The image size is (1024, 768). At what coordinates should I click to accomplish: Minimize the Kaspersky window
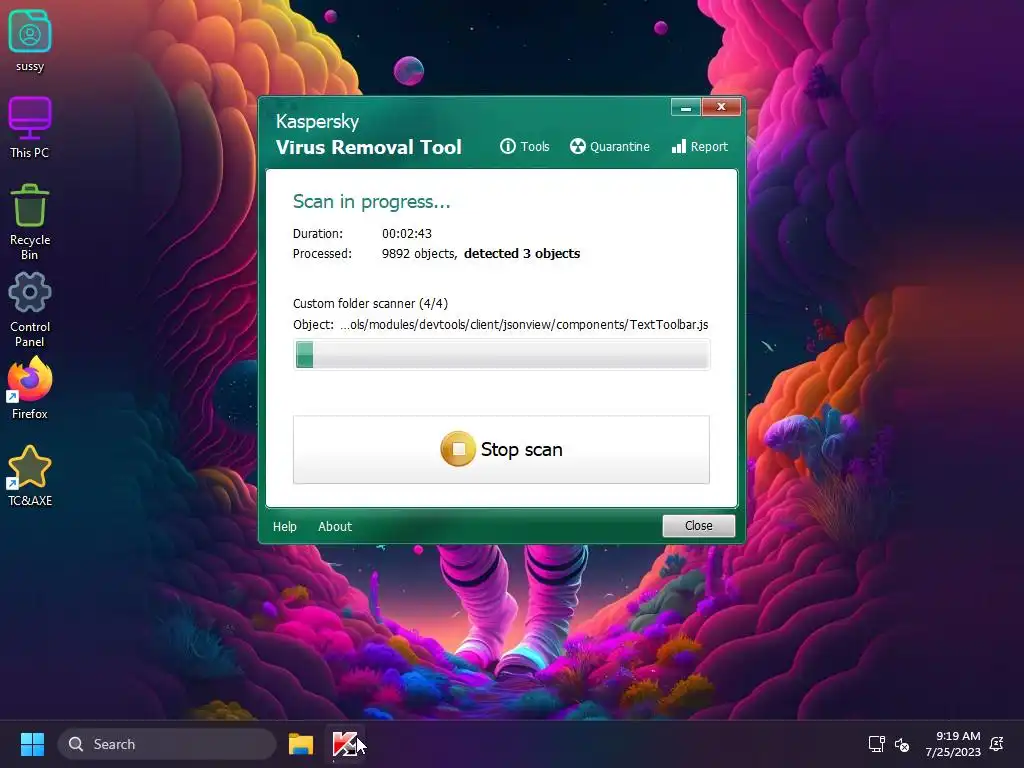[x=686, y=107]
